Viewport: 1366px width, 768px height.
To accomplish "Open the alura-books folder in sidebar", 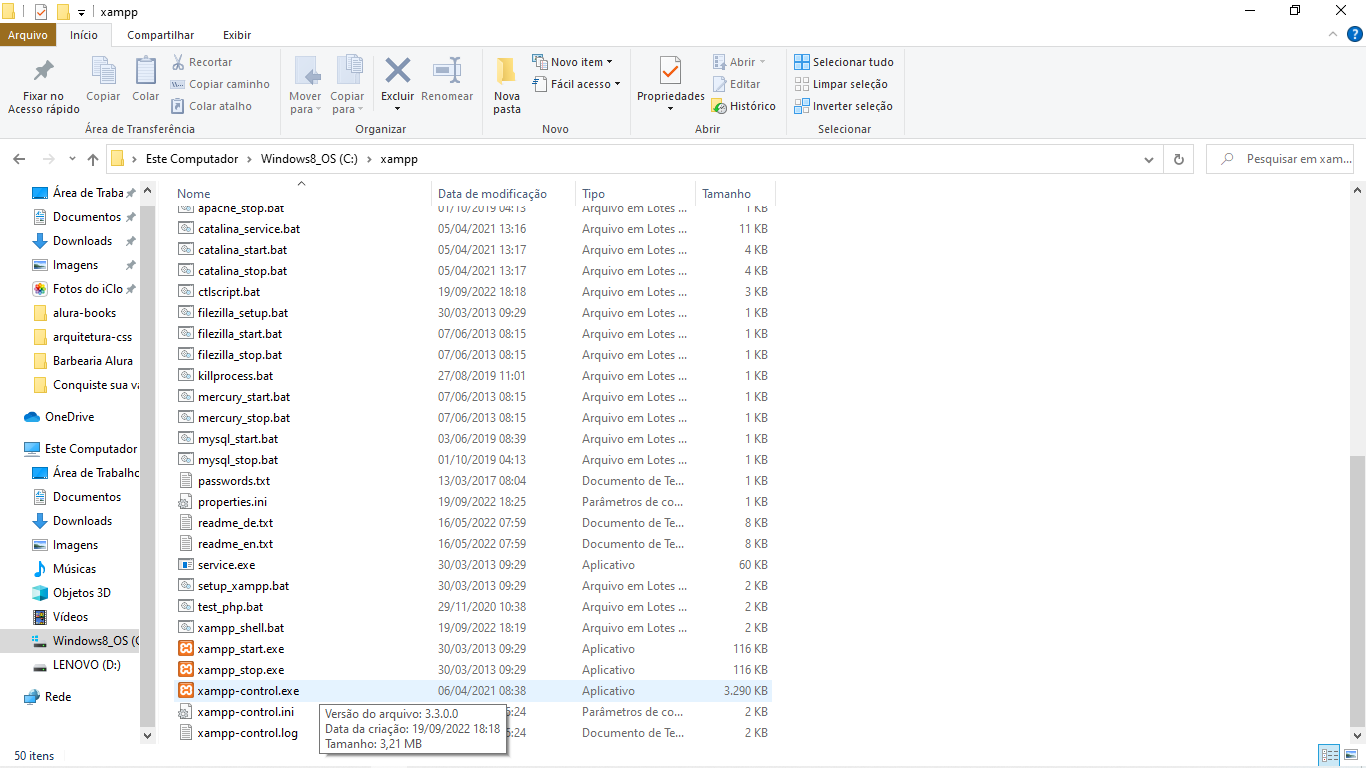I will (x=83, y=313).
